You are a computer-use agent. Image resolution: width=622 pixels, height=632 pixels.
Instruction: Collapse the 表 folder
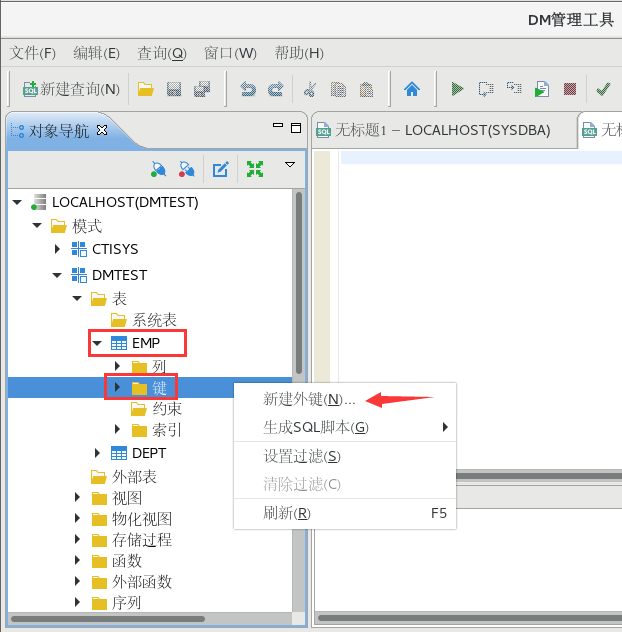click(77, 299)
